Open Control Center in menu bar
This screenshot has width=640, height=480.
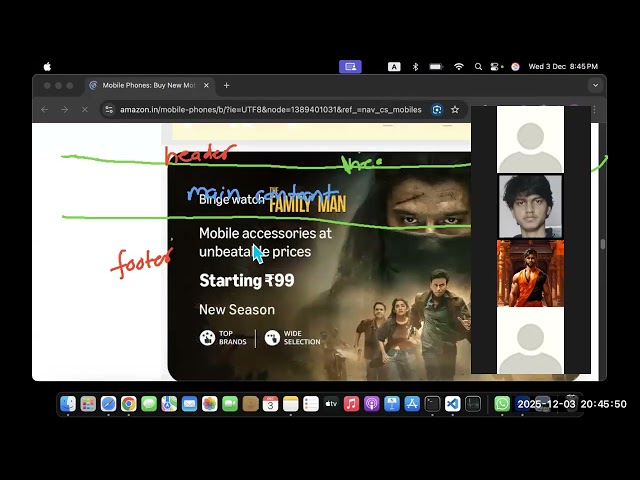pyautogui.click(x=496, y=67)
